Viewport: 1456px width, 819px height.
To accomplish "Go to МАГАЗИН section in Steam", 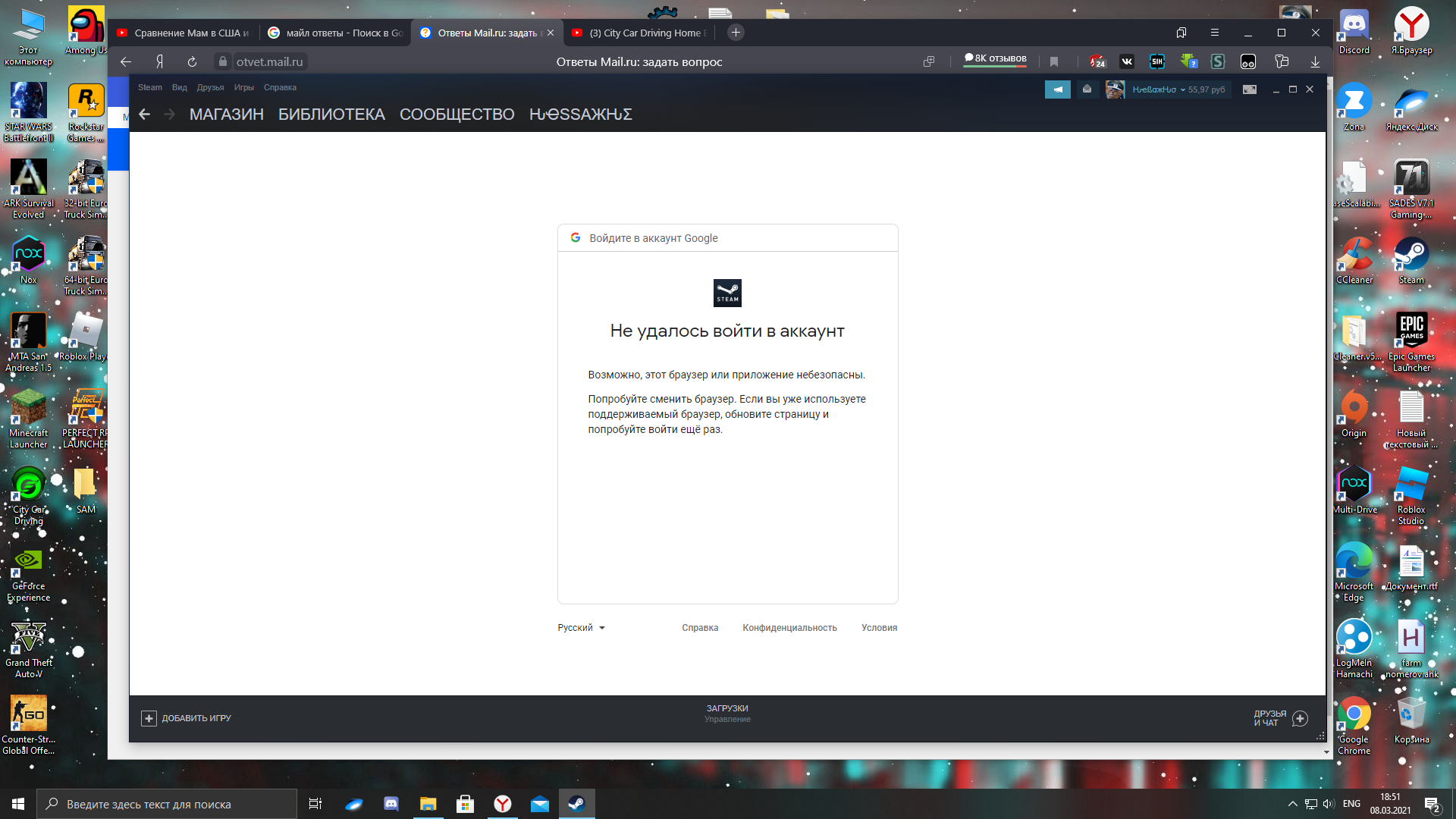I will point(227,114).
